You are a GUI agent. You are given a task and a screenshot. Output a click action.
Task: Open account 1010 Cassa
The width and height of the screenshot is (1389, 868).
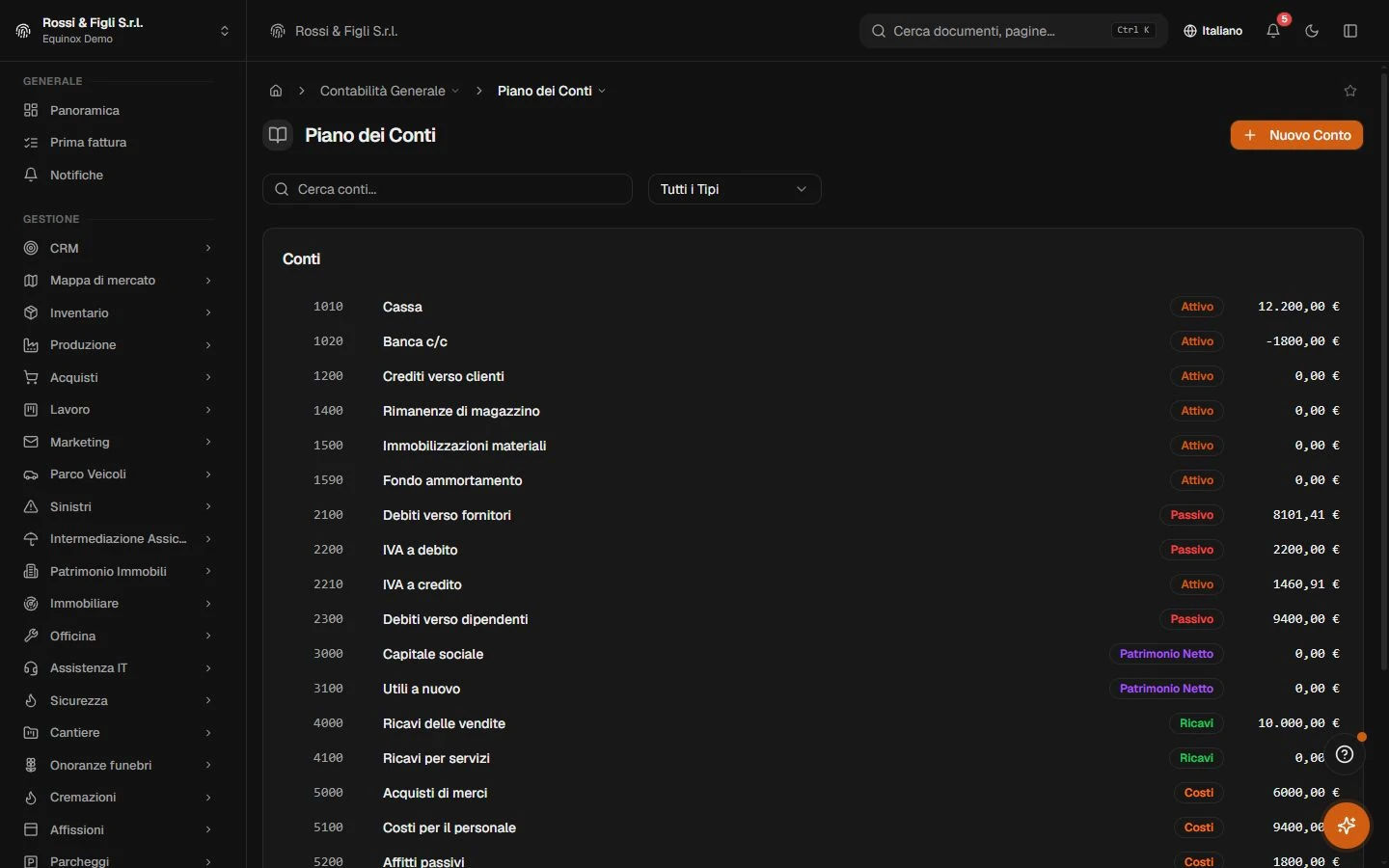click(x=812, y=307)
